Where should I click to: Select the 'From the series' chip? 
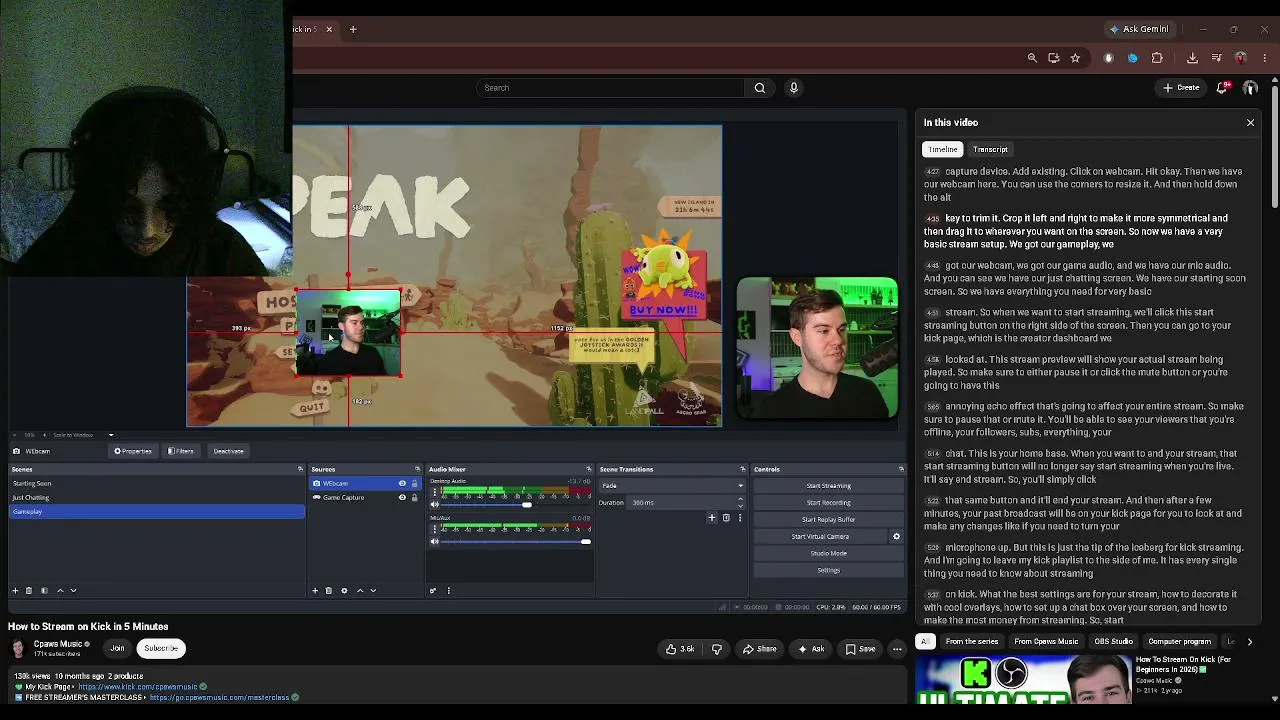tap(971, 642)
